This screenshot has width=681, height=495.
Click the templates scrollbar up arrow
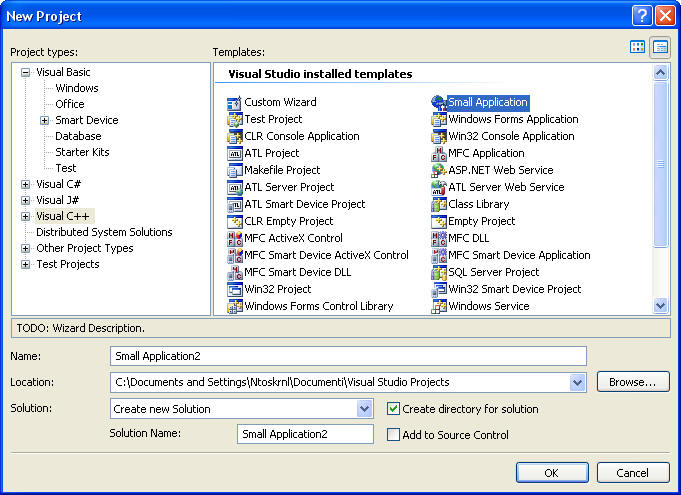tap(660, 72)
